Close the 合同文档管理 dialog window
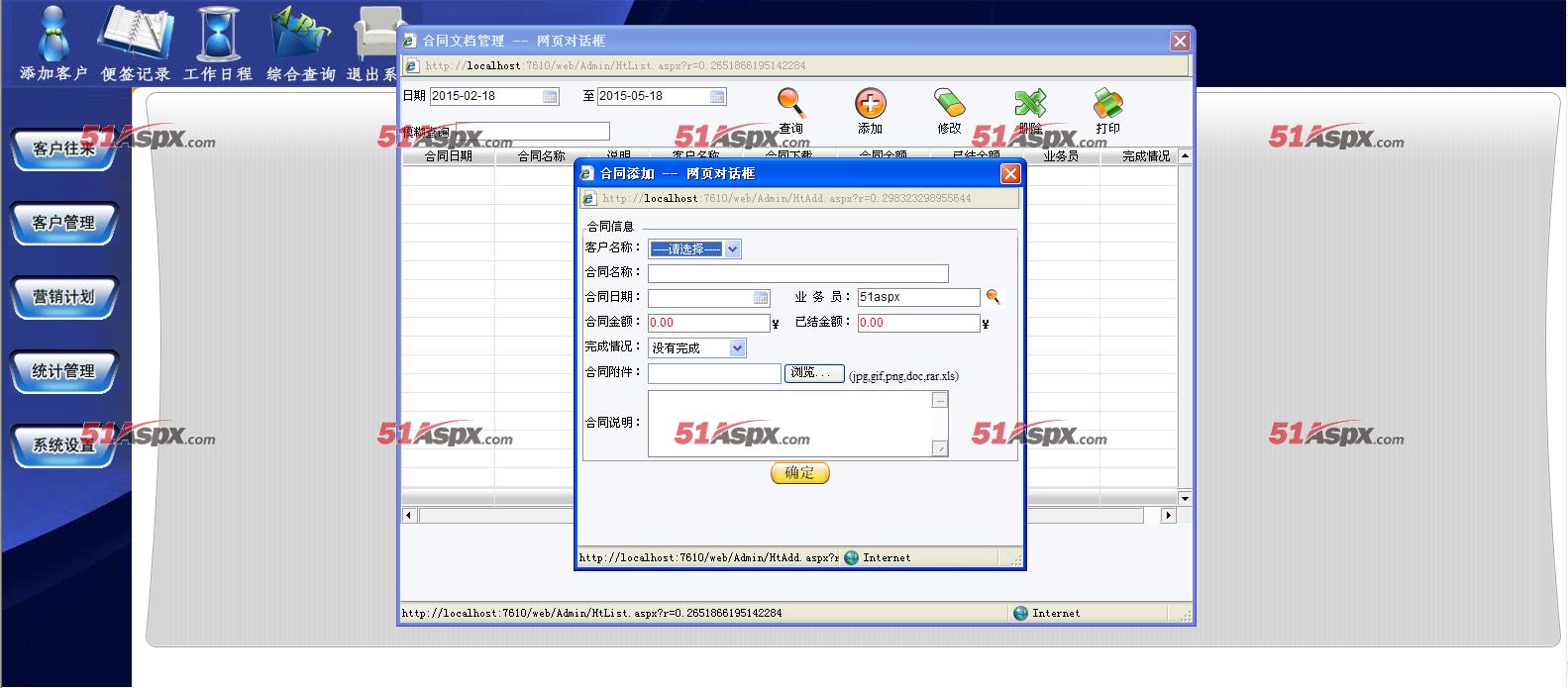 (1180, 41)
